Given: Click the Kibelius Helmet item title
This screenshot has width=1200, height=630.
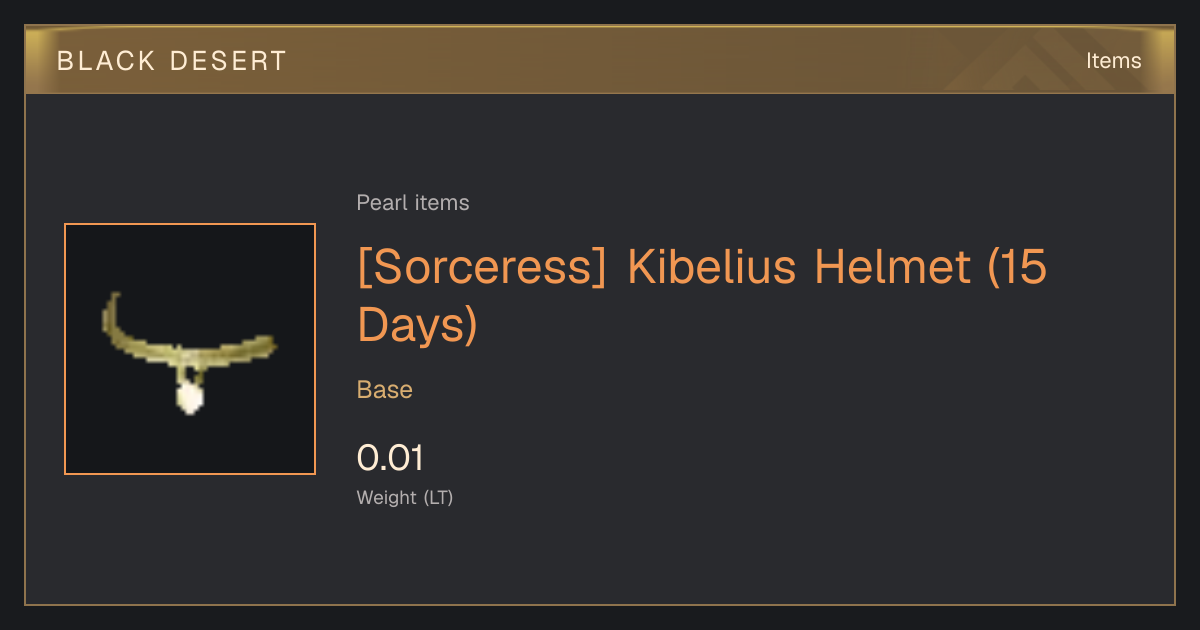Looking at the screenshot, I should (702, 296).
